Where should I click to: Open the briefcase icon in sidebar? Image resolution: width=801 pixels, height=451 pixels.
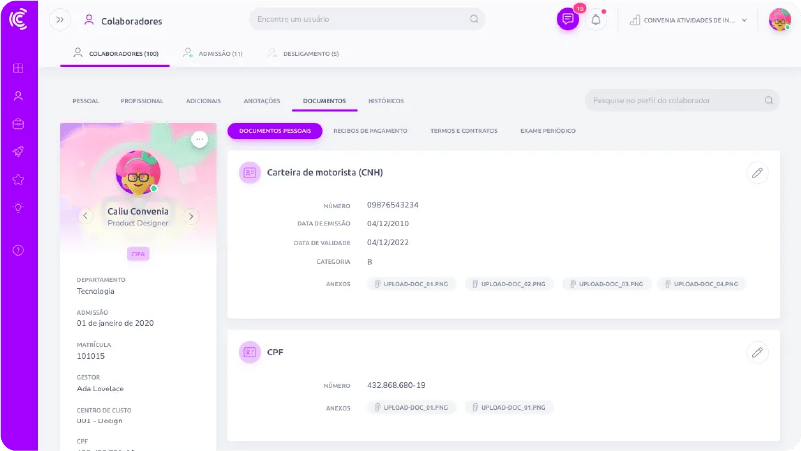pyautogui.click(x=18, y=124)
